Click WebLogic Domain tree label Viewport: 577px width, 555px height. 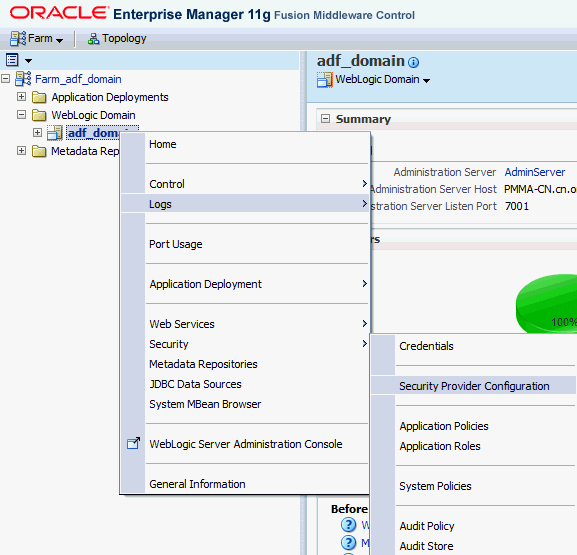93,115
